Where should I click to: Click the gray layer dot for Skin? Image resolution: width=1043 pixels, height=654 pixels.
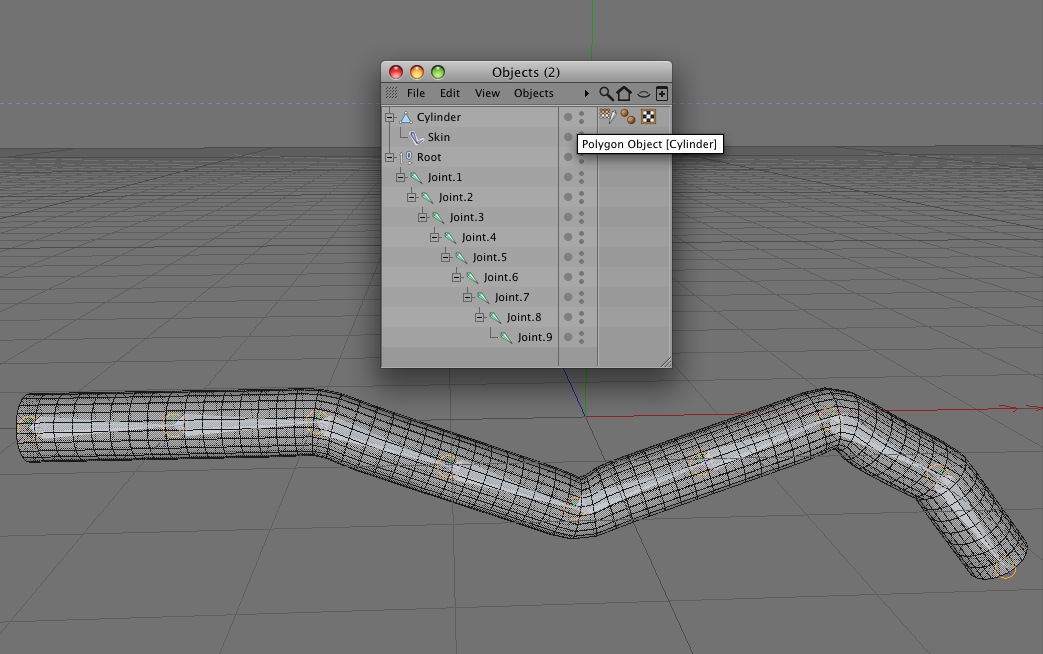pyautogui.click(x=568, y=137)
